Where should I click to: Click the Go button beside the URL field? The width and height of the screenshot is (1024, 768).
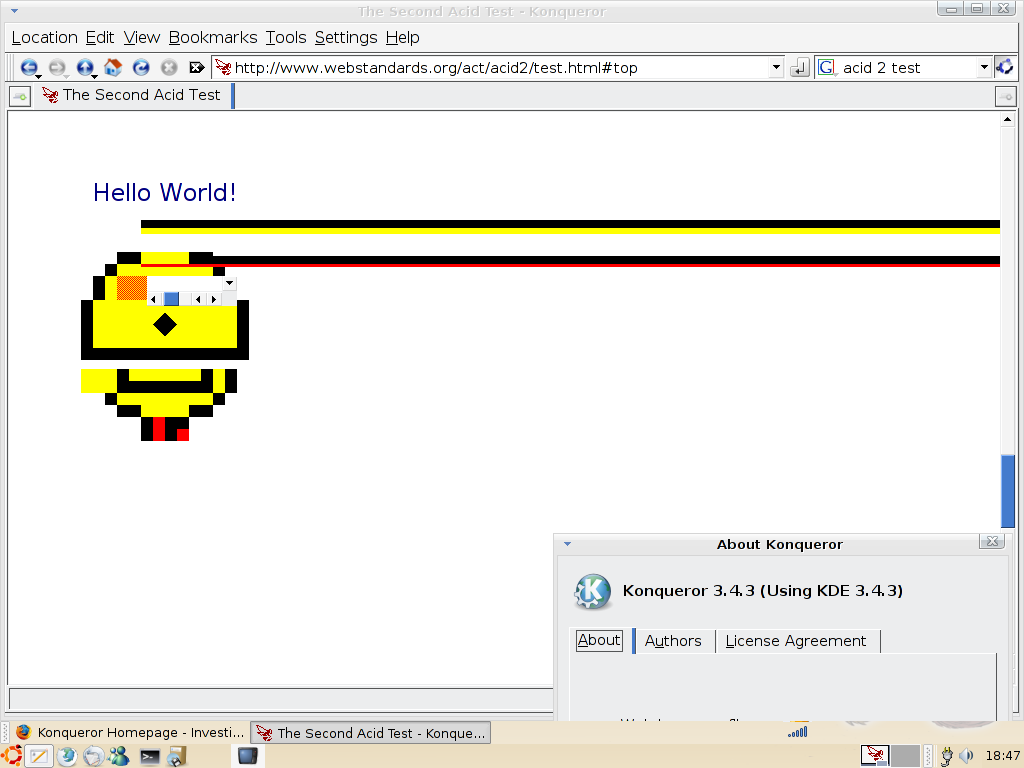[799, 67]
